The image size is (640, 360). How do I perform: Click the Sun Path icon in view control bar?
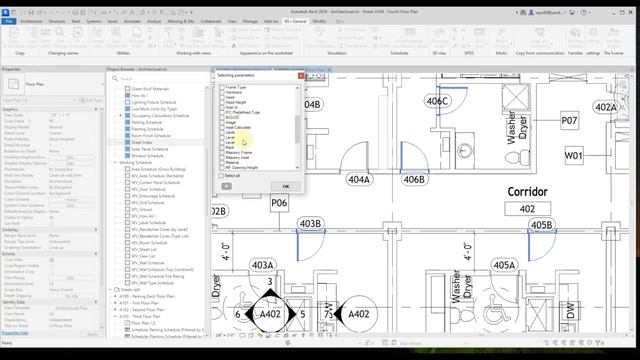(x=260, y=336)
